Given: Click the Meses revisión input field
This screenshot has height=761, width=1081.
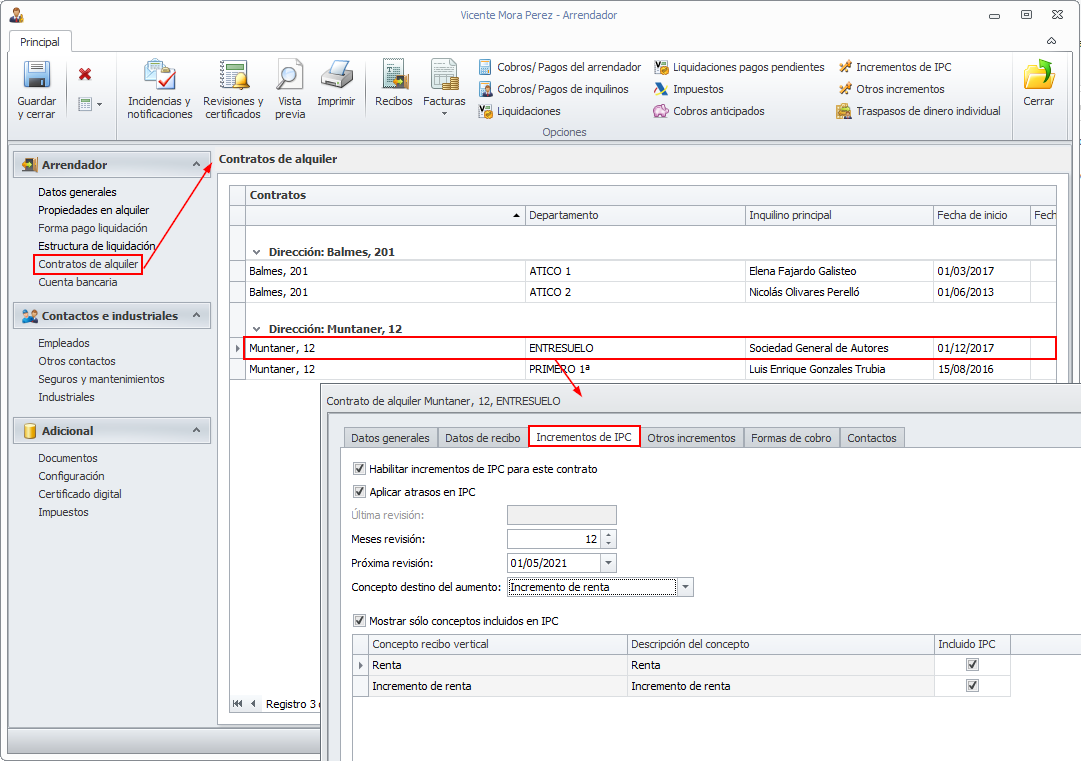Looking at the screenshot, I should (553, 539).
